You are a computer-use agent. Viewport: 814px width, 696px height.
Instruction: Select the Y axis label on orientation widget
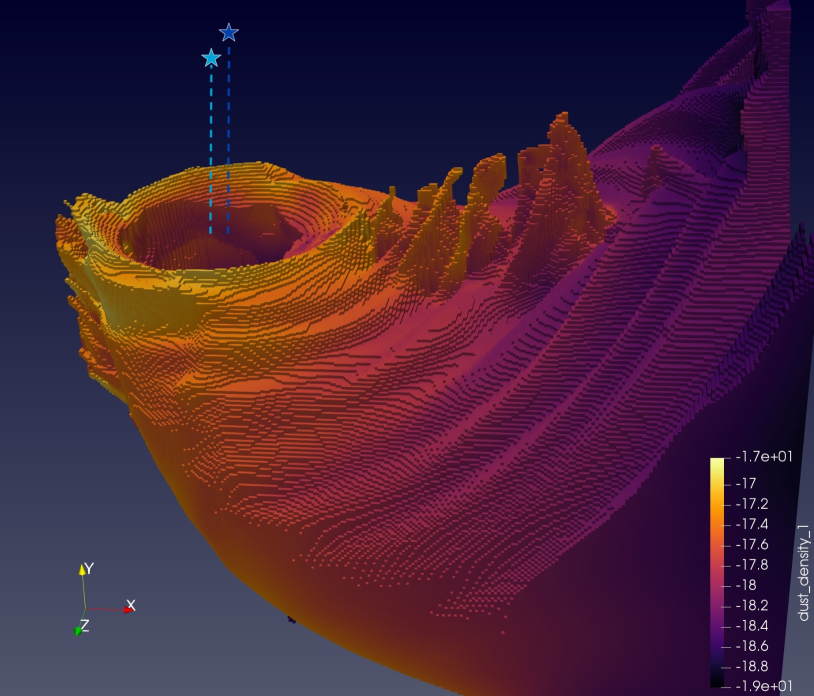click(89, 568)
